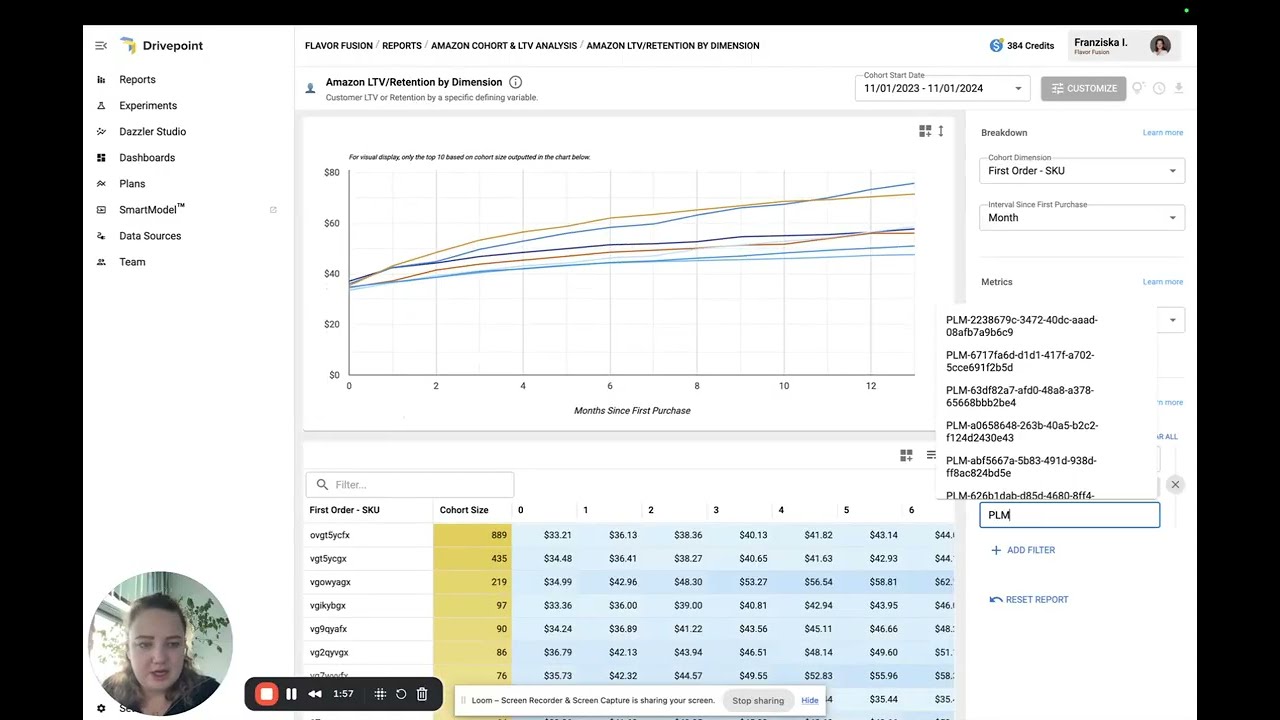
Task: Open the Cohort Dimension dropdown
Action: click(x=1082, y=171)
